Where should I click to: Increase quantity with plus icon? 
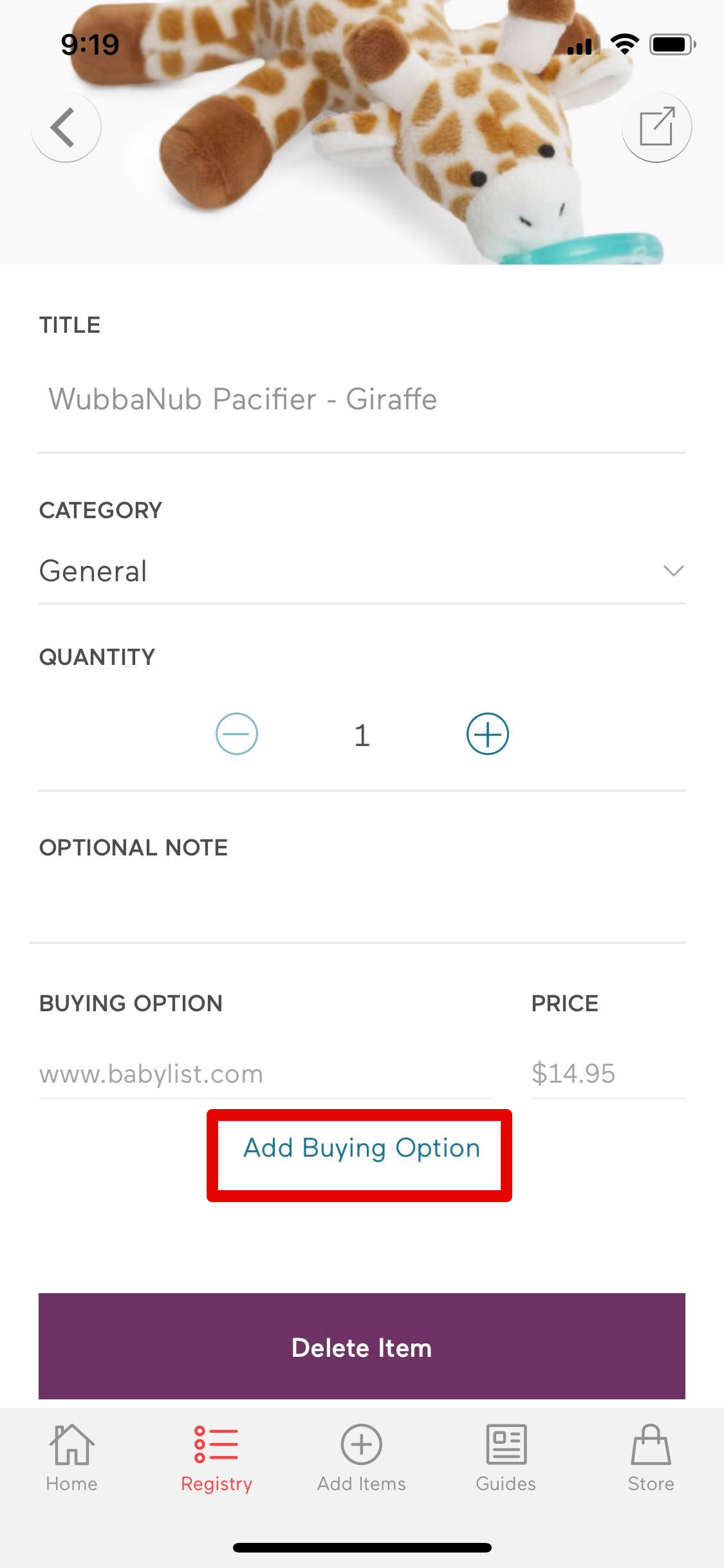coord(488,734)
